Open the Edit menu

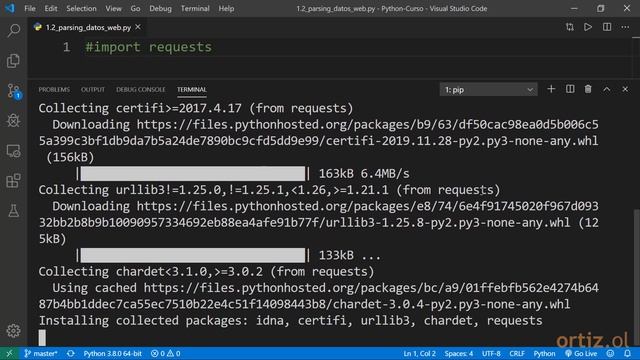[51, 8]
